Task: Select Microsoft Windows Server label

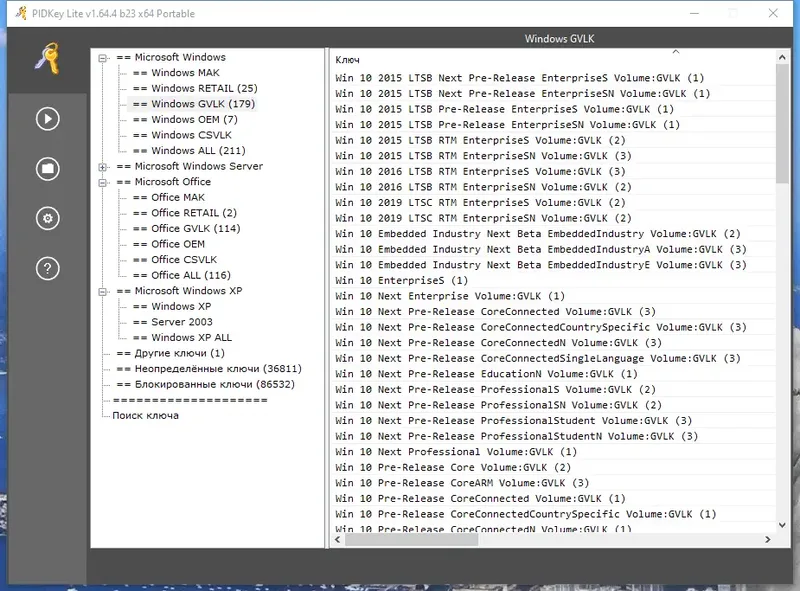Action: pyautogui.click(x=189, y=166)
